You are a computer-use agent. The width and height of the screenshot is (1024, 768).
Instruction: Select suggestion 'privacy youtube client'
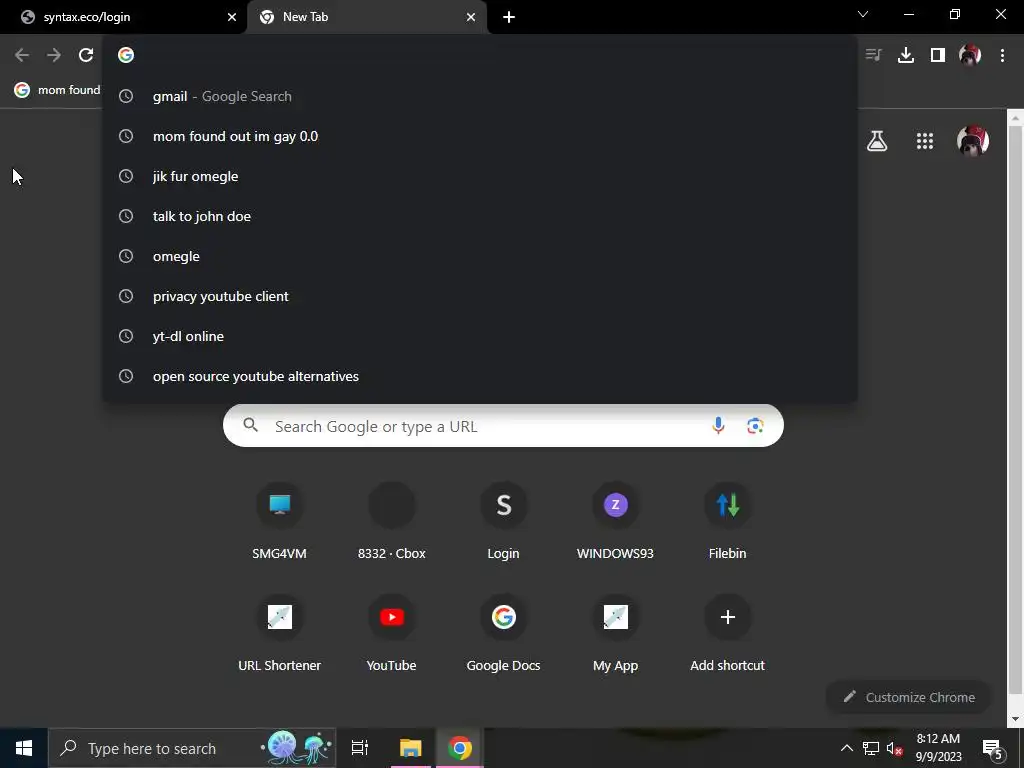480,296
